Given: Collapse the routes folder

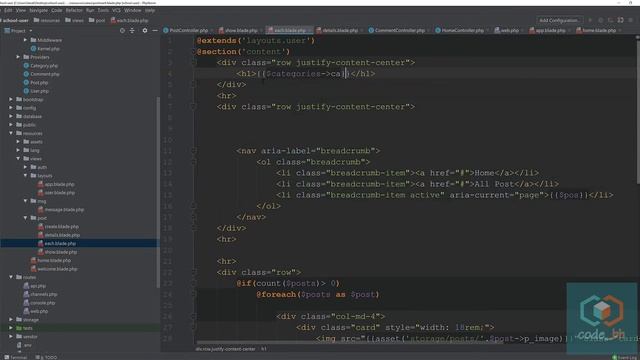Looking at the screenshot, I should click(x=11, y=277).
